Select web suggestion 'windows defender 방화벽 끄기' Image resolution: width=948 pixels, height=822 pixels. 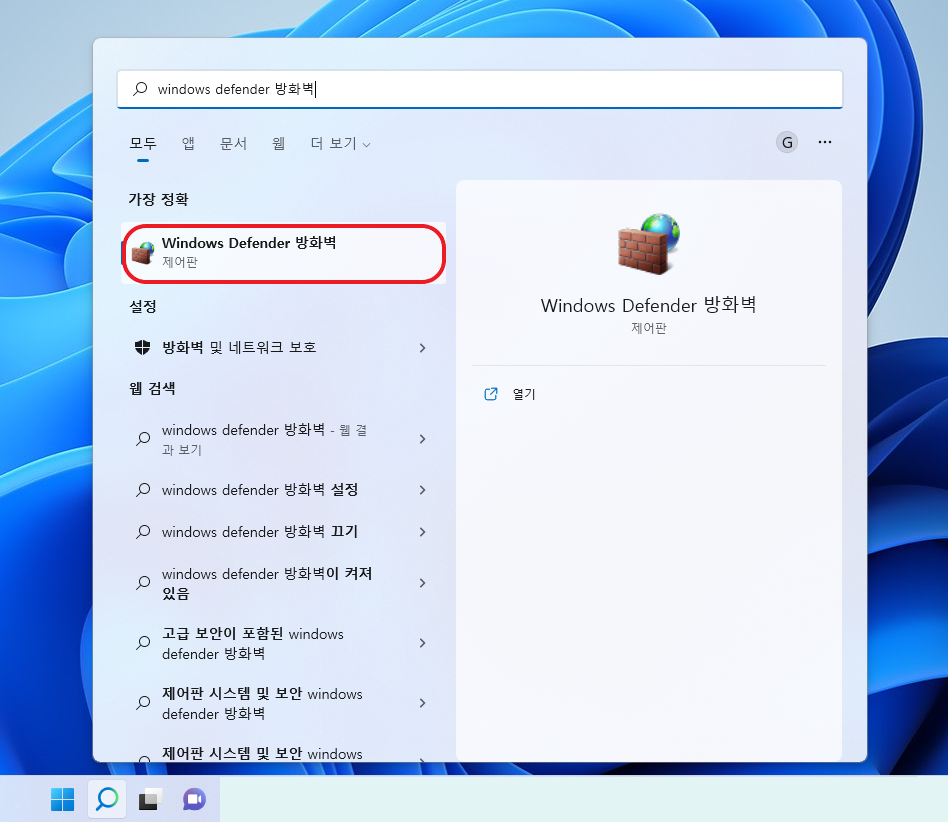click(x=284, y=532)
